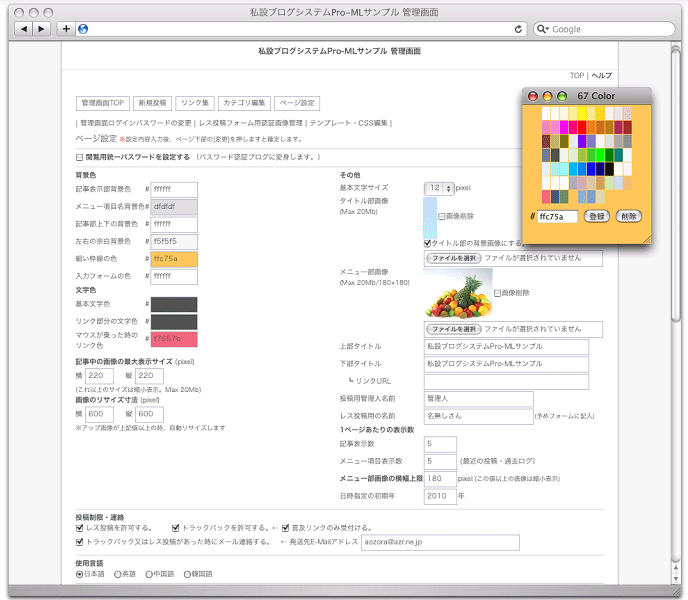This screenshot has width=688, height=600.
Task: Click the browser forward arrow button
Action: coord(42,29)
